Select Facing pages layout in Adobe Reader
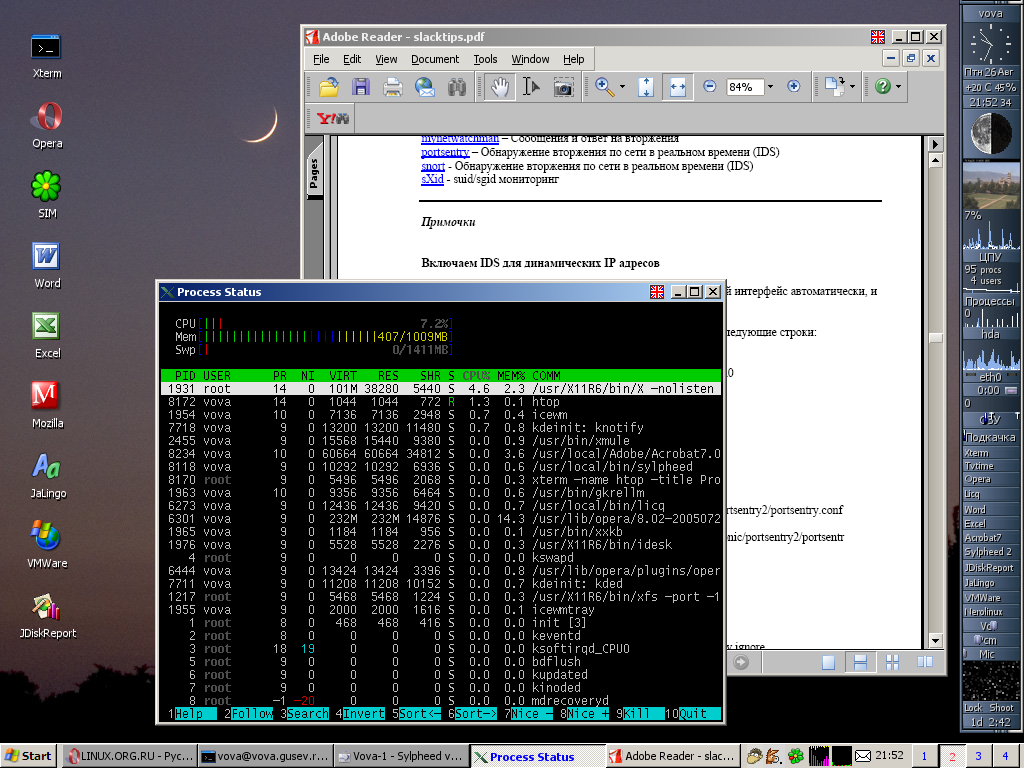Screen dimensions: 1024x768 click(925, 662)
